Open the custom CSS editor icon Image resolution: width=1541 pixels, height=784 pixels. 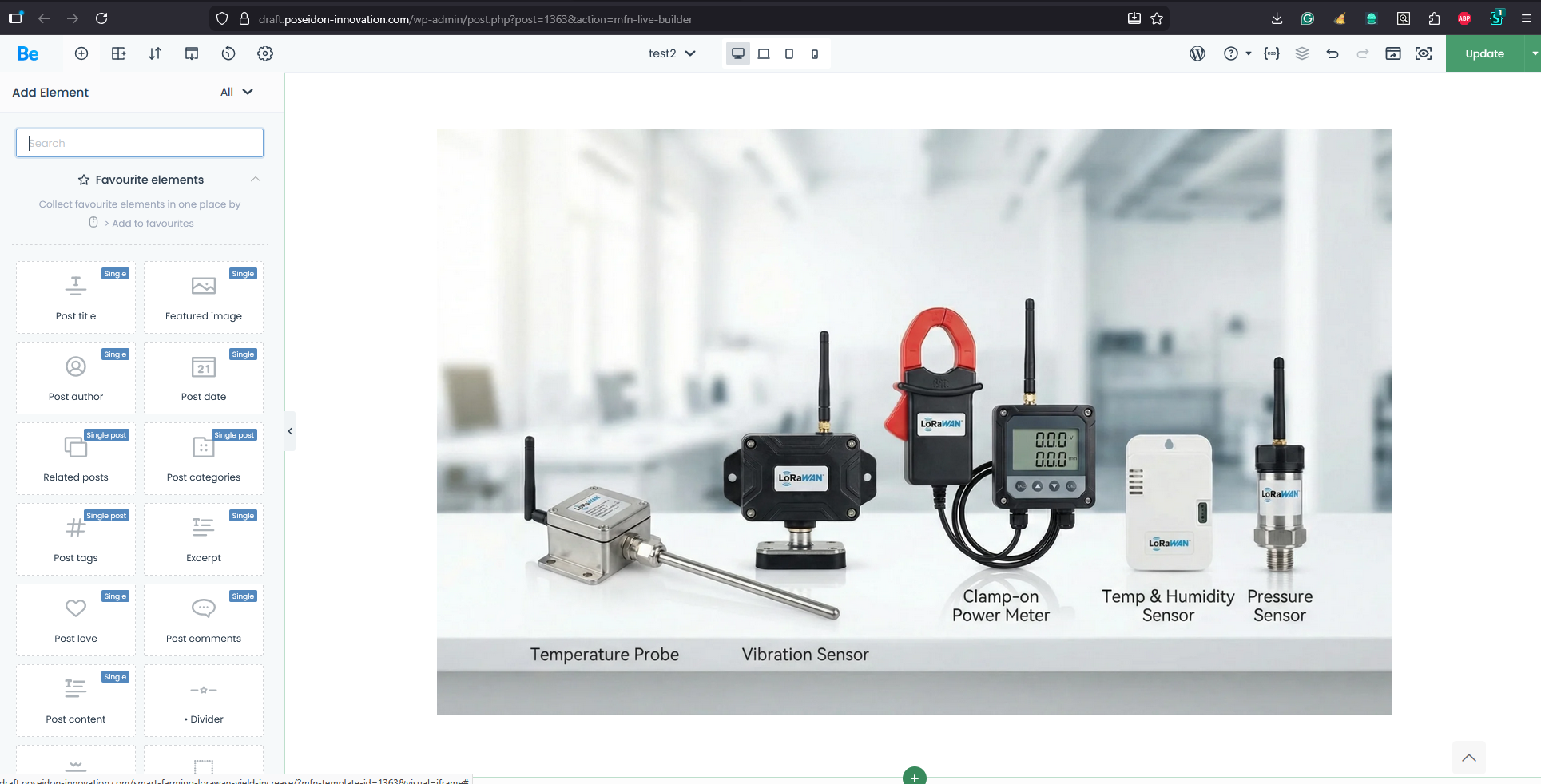click(1272, 53)
